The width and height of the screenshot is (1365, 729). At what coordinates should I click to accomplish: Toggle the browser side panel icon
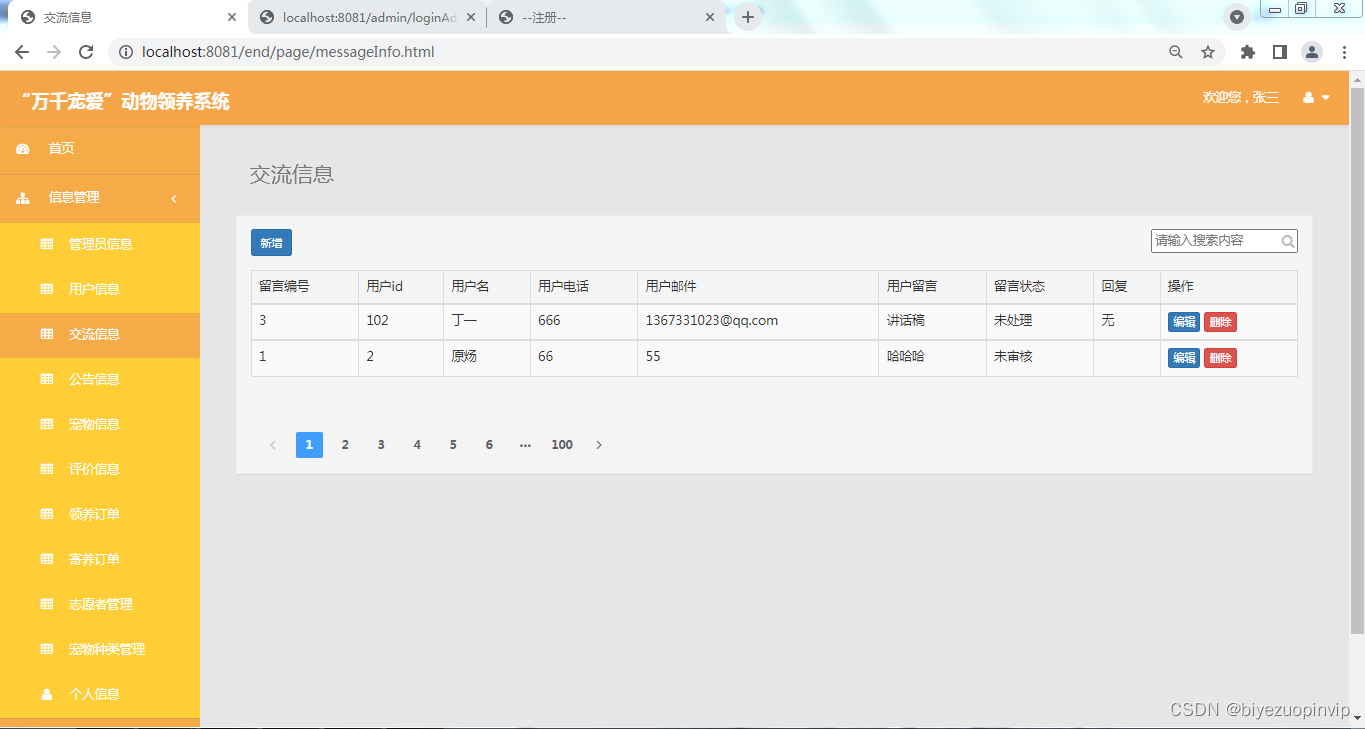[x=1279, y=52]
